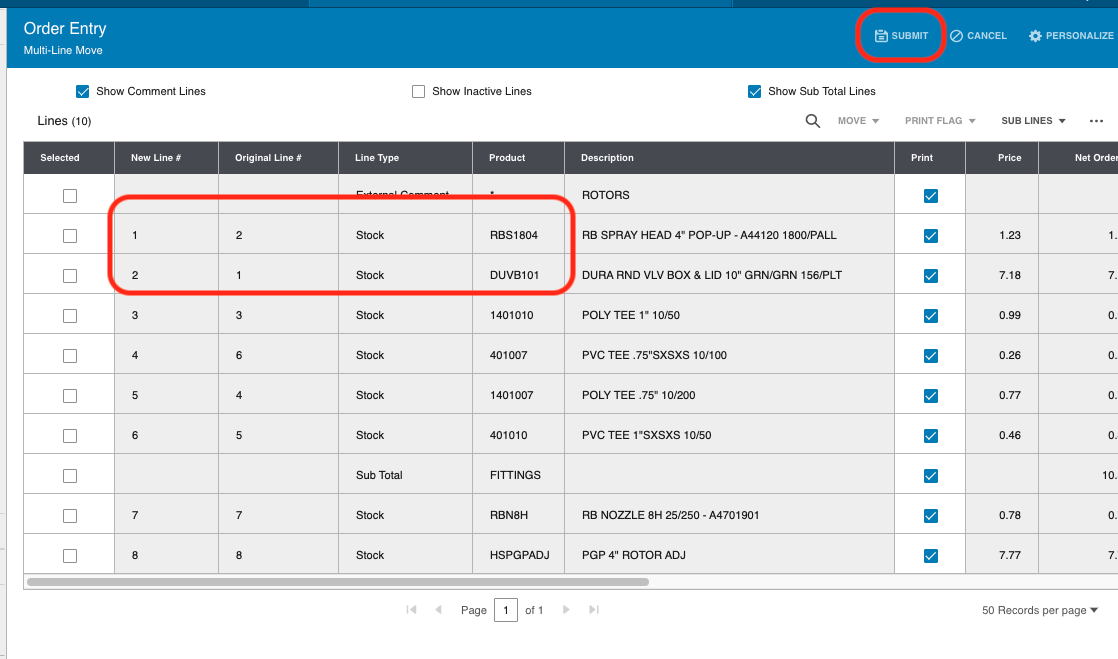Select the DUVB101 row checkbox
Image resolution: width=1118 pixels, height=659 pixels.
point(70,276)
